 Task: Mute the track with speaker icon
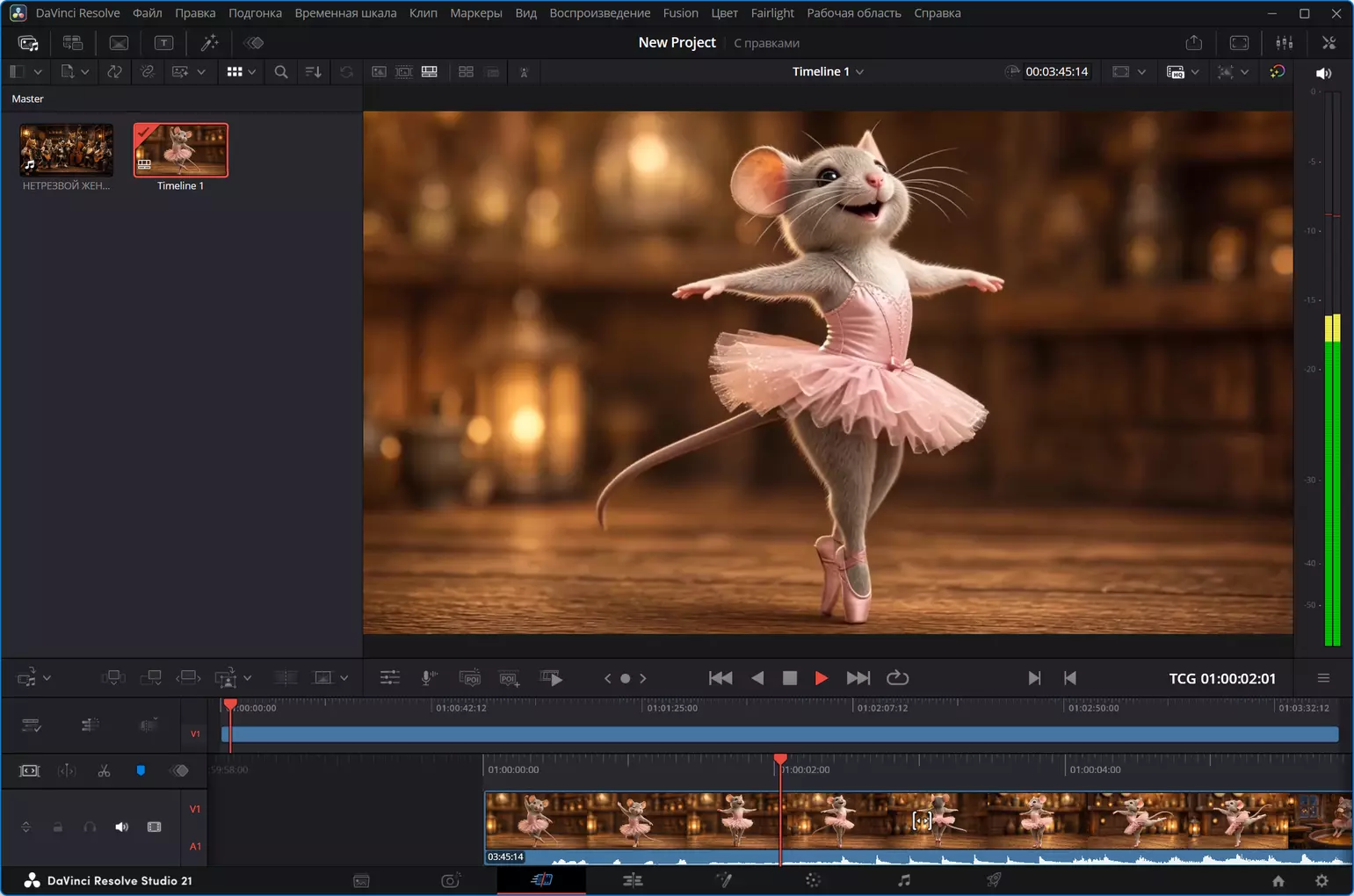[122, 827]
